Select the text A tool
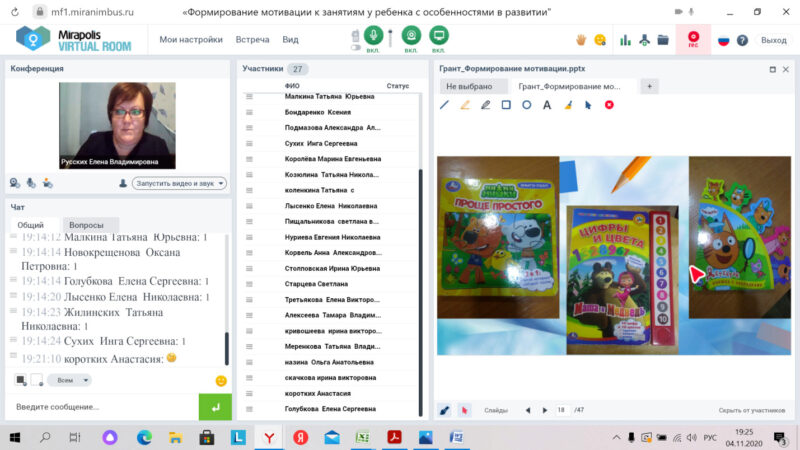The image size is (800, 450). tap(547, 105)
